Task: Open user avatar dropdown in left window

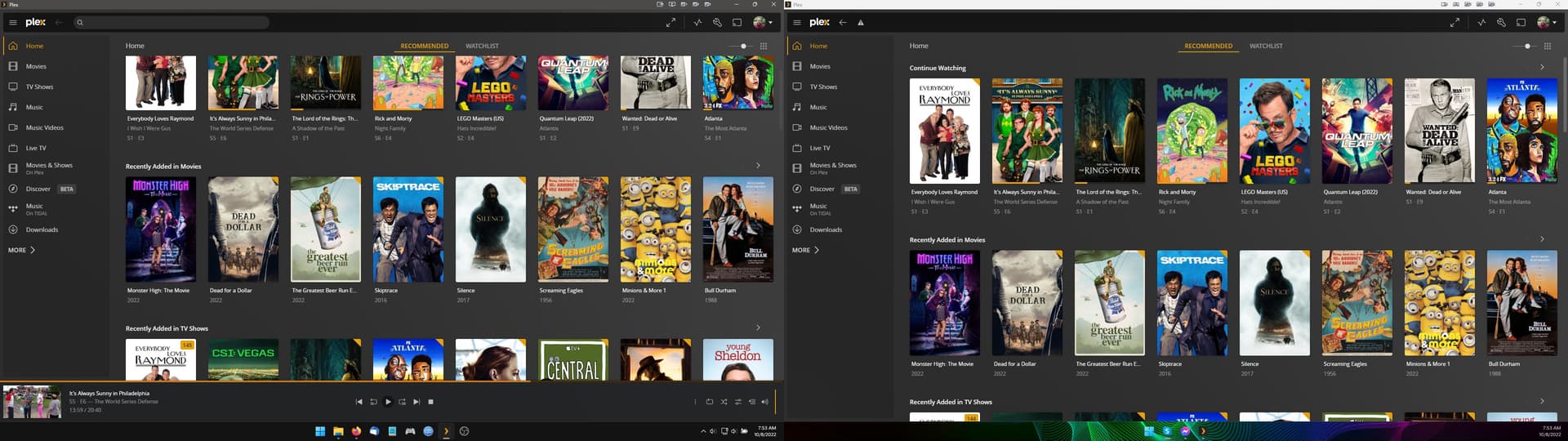Action: pos(762,23)
